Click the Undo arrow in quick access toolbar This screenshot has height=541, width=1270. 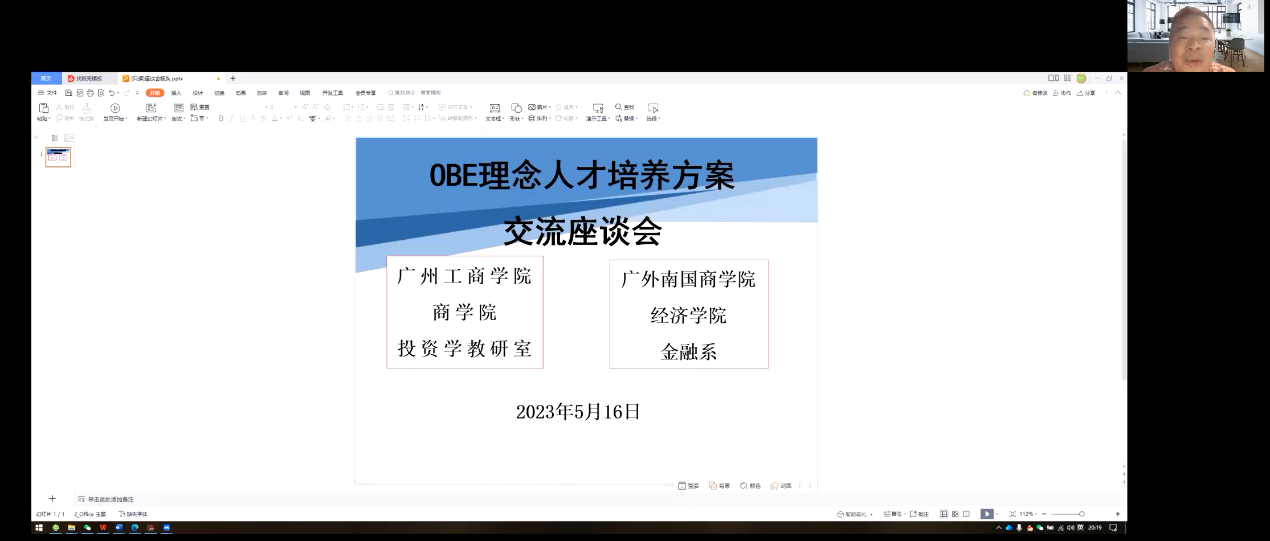[x=112, y=93]
